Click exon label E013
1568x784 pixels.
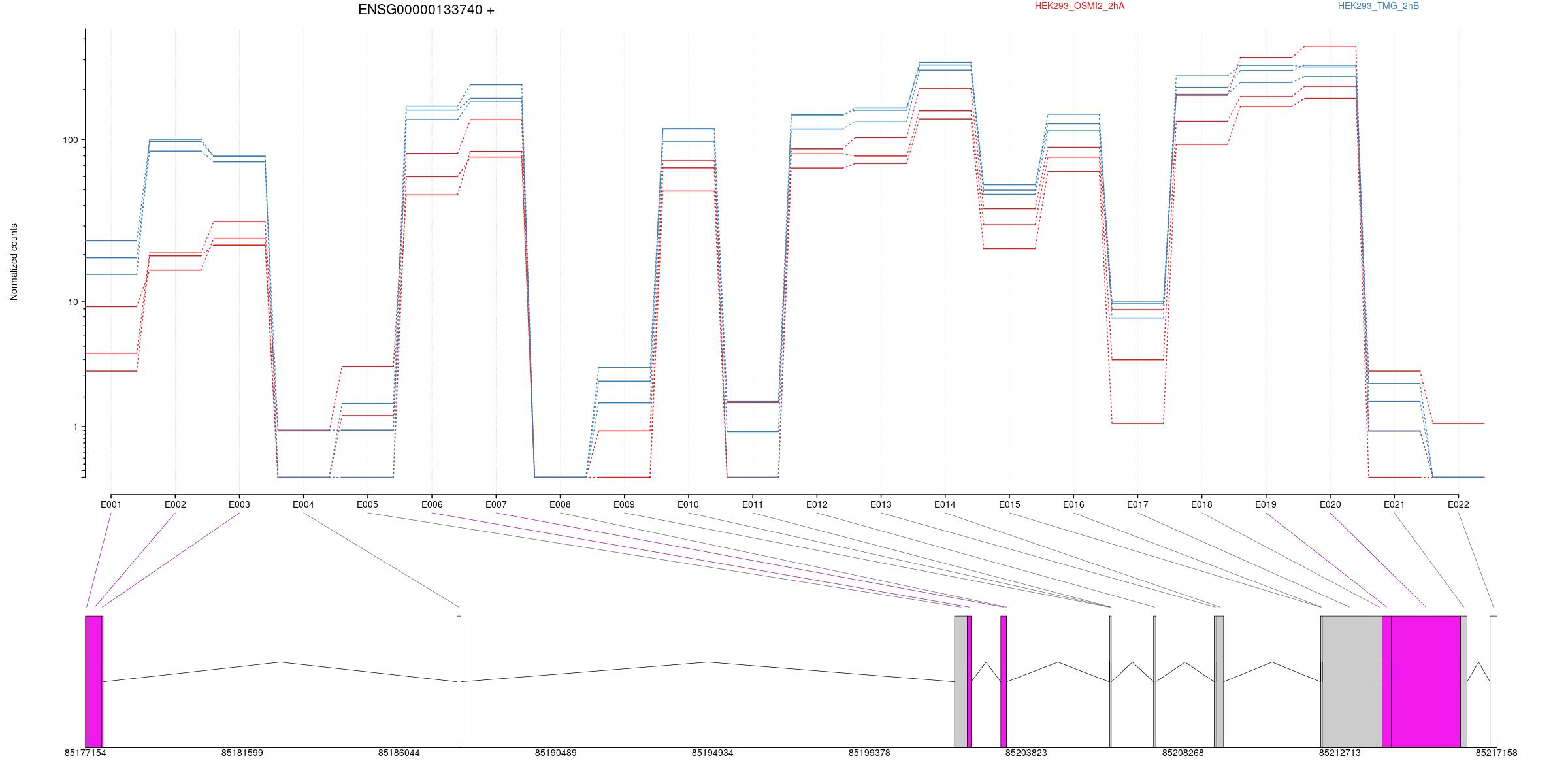tap(881, 504)
